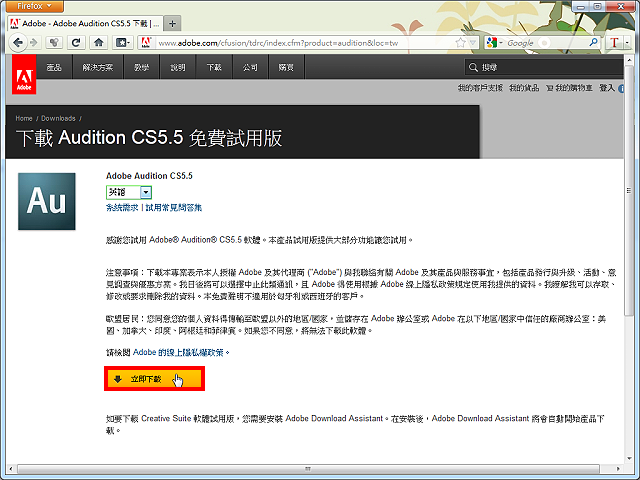The width and height of the screenshot is (640, 480).
Task: Open 試用常見問答集 link
Action: point(173,208)
